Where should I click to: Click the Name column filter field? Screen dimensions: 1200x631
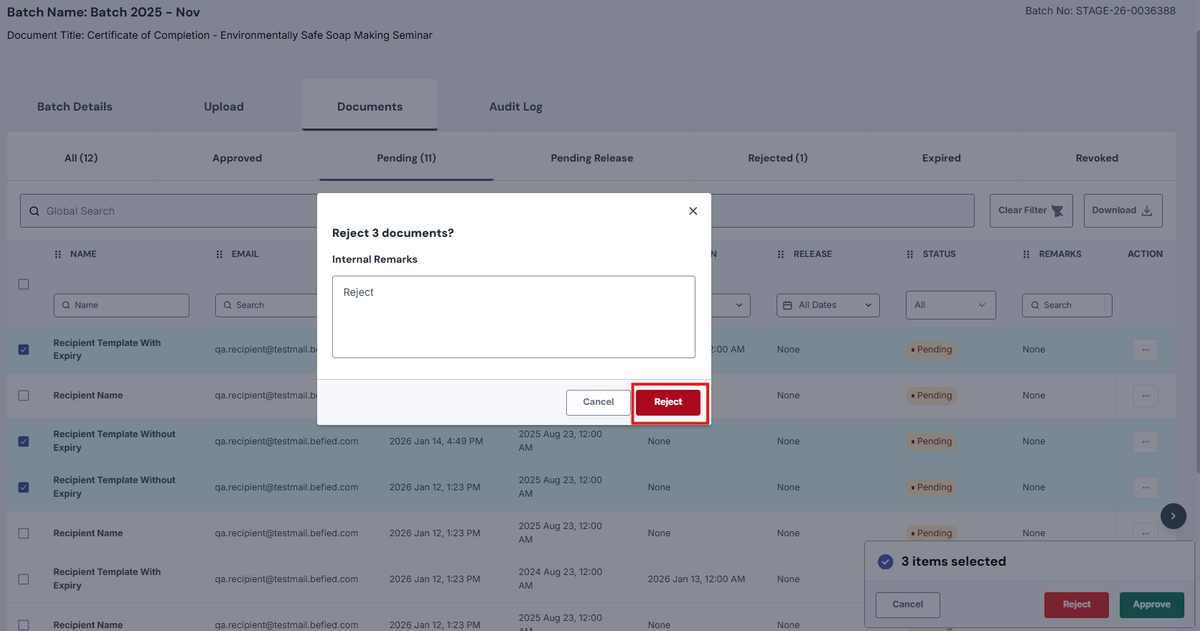click(121, 305)
